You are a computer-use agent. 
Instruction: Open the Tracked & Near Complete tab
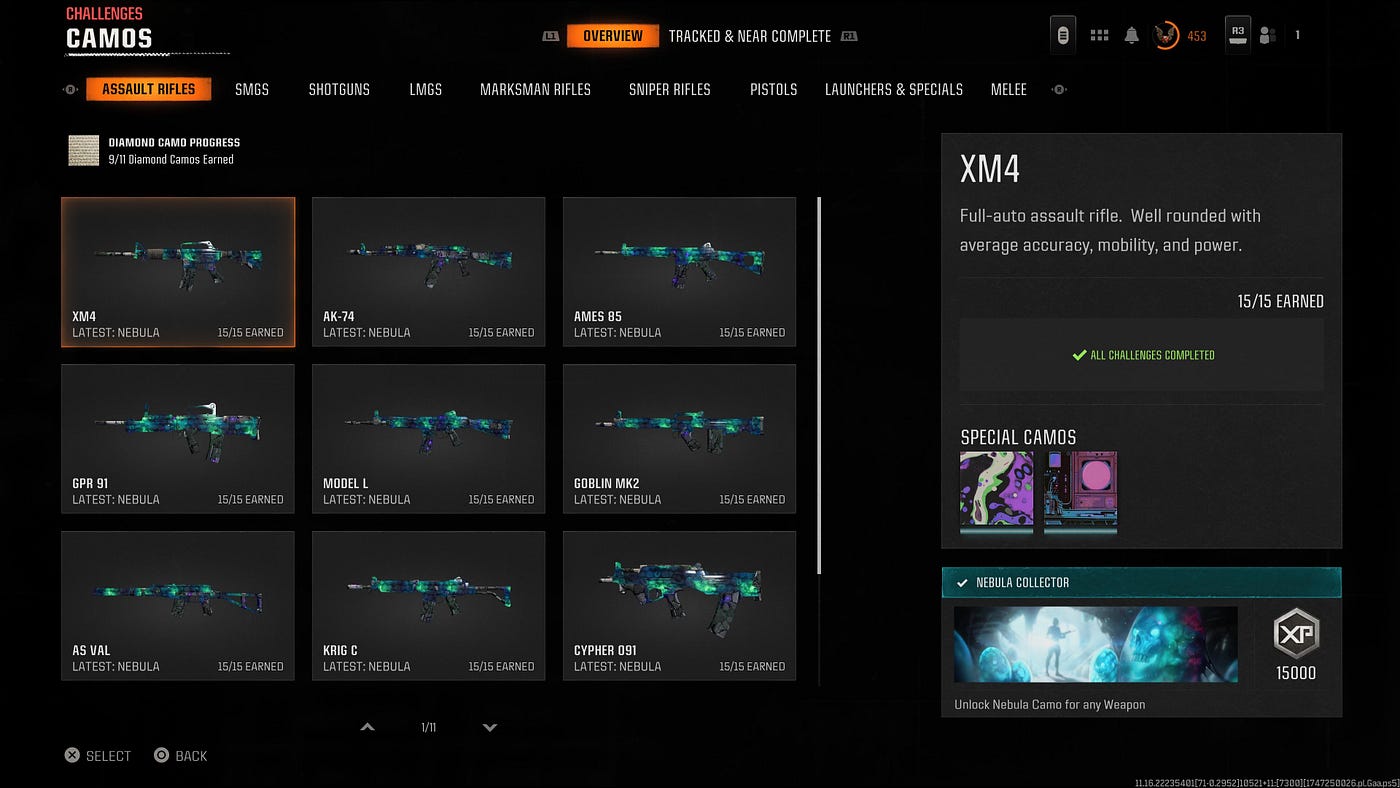point(750,36)
